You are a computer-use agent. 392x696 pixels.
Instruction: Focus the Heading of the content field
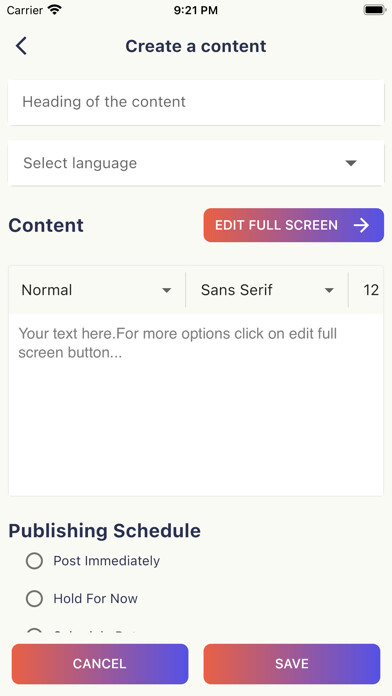(196, 102)
